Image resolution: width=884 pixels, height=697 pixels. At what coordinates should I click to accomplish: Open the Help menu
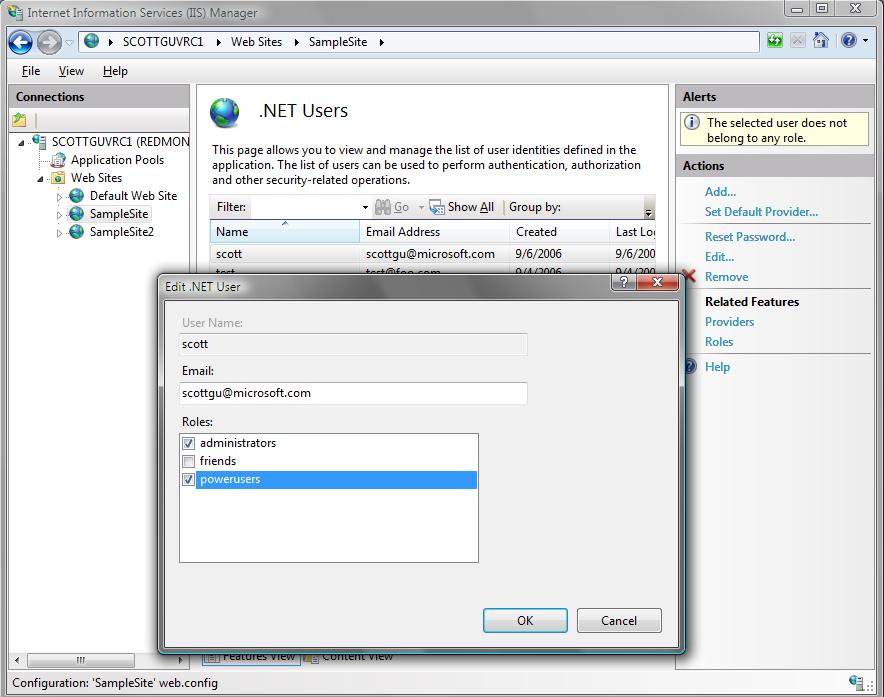coord(115,71)
